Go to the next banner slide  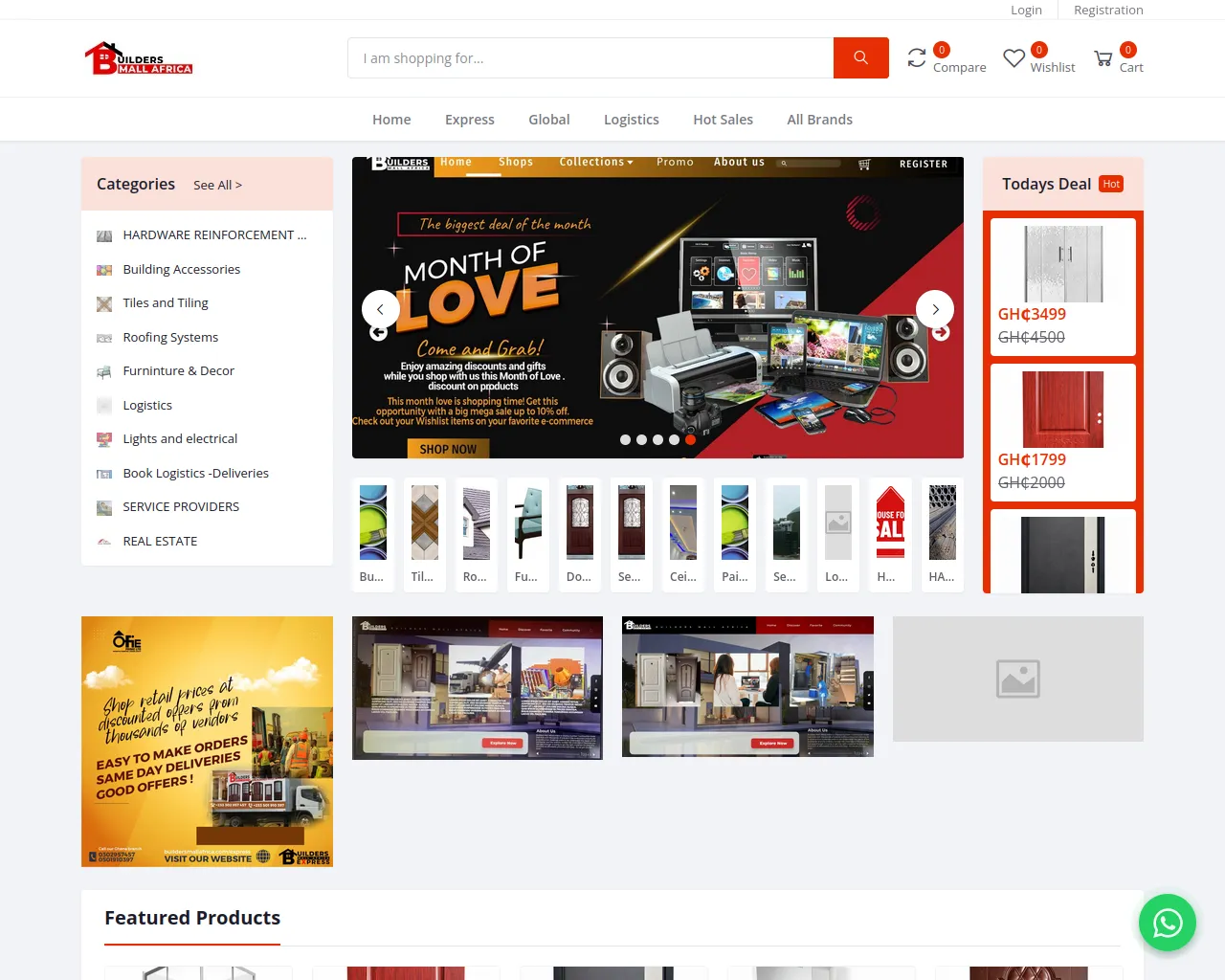(935, 309)
